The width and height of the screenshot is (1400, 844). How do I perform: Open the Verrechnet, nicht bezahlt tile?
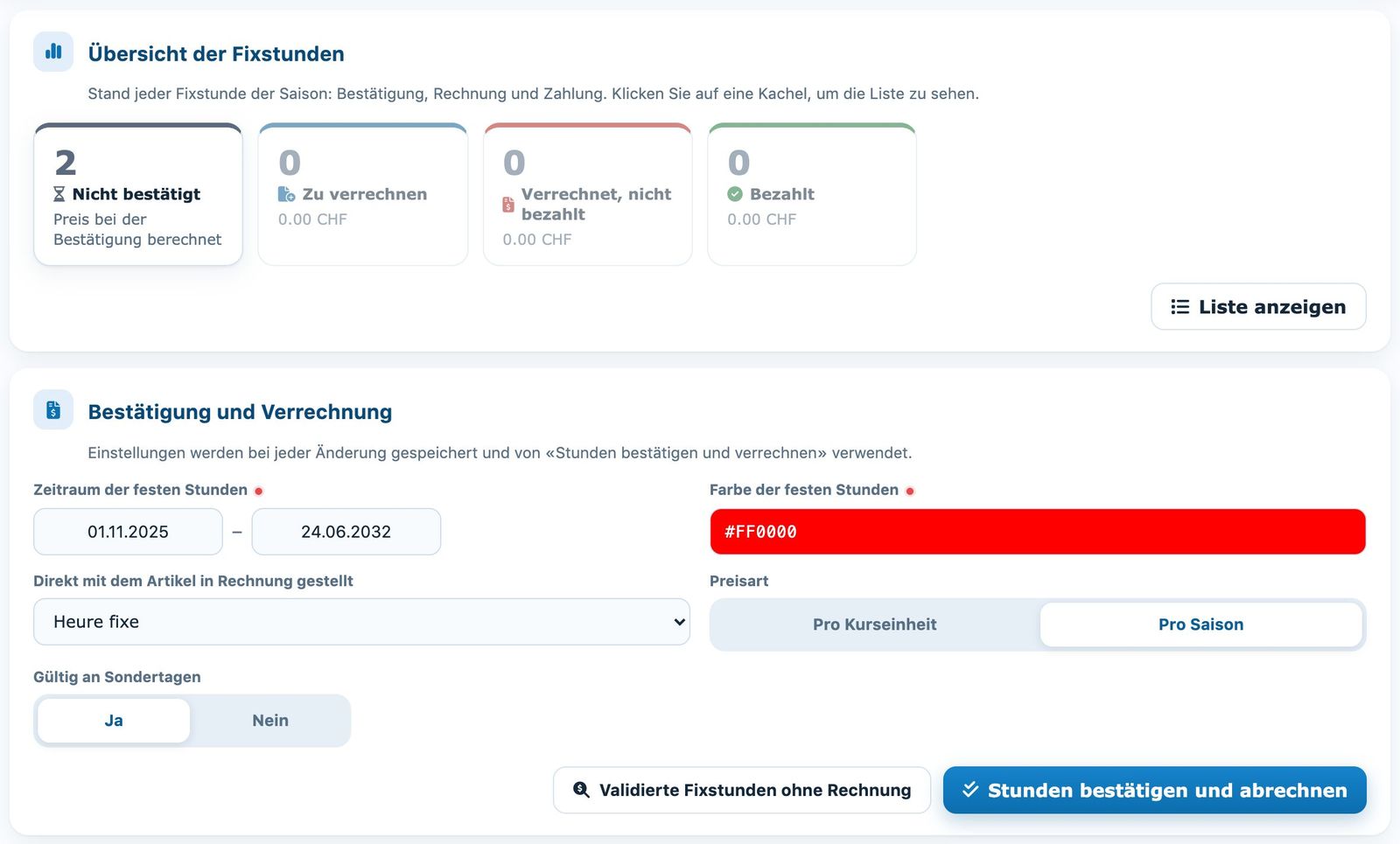[x=588, y=194]
